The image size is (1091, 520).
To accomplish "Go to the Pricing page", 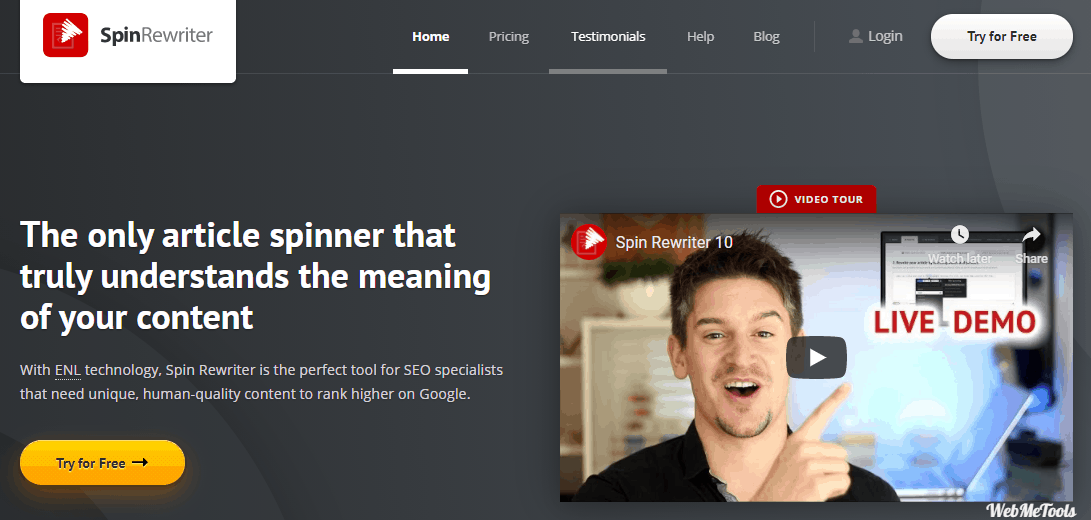I will coord(509,37).
